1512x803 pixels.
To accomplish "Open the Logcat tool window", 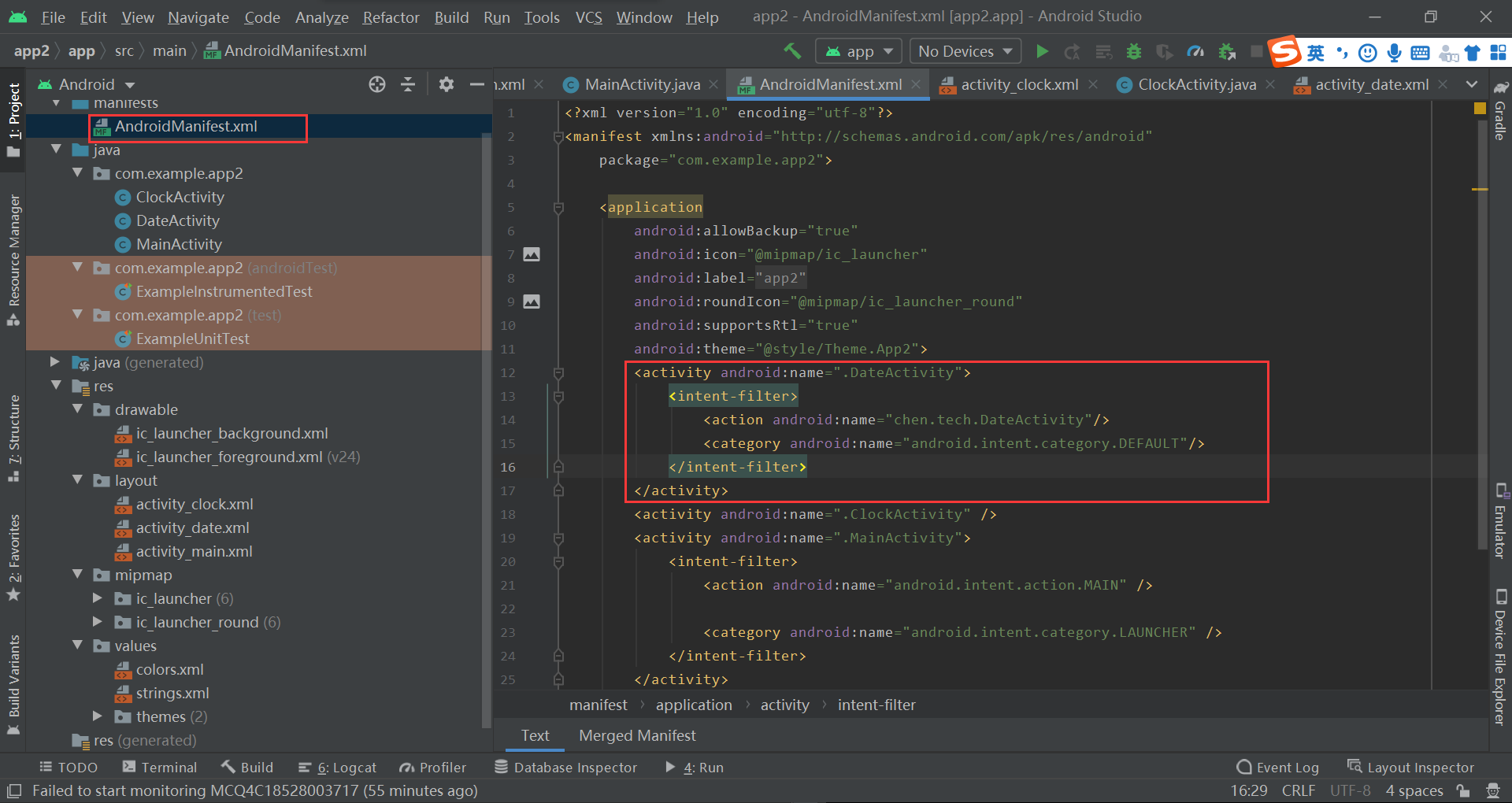I will 338,768.
